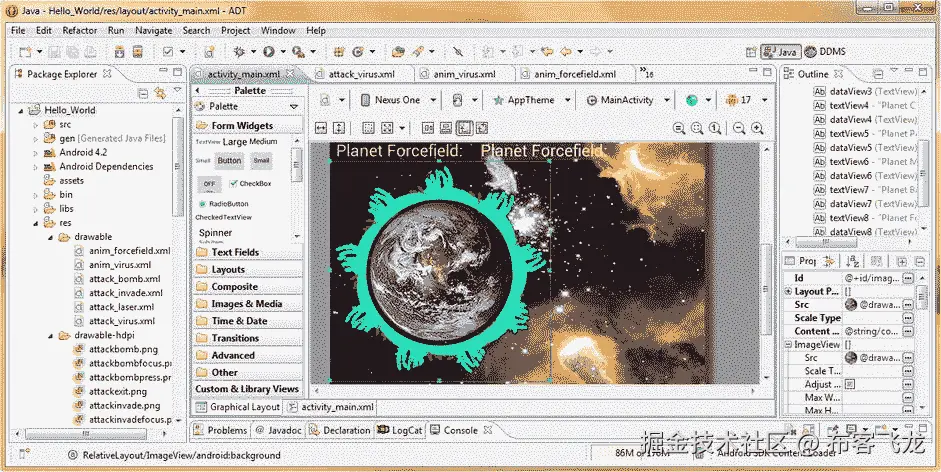Open the Android Virtual Device Manager icon
Screen dimensions: 941x472
pyautogui.click(x=138, y=52)
